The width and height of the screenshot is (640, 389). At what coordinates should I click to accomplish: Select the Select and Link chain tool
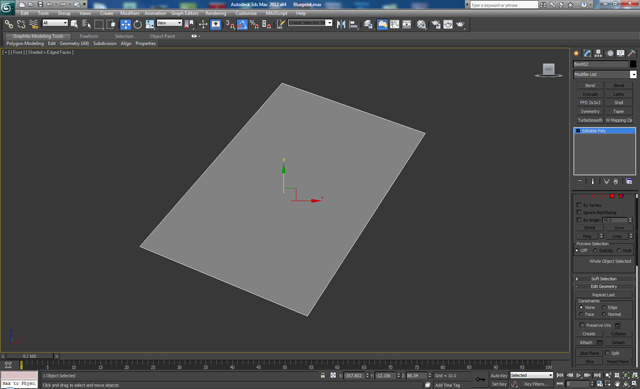(9, 24)
